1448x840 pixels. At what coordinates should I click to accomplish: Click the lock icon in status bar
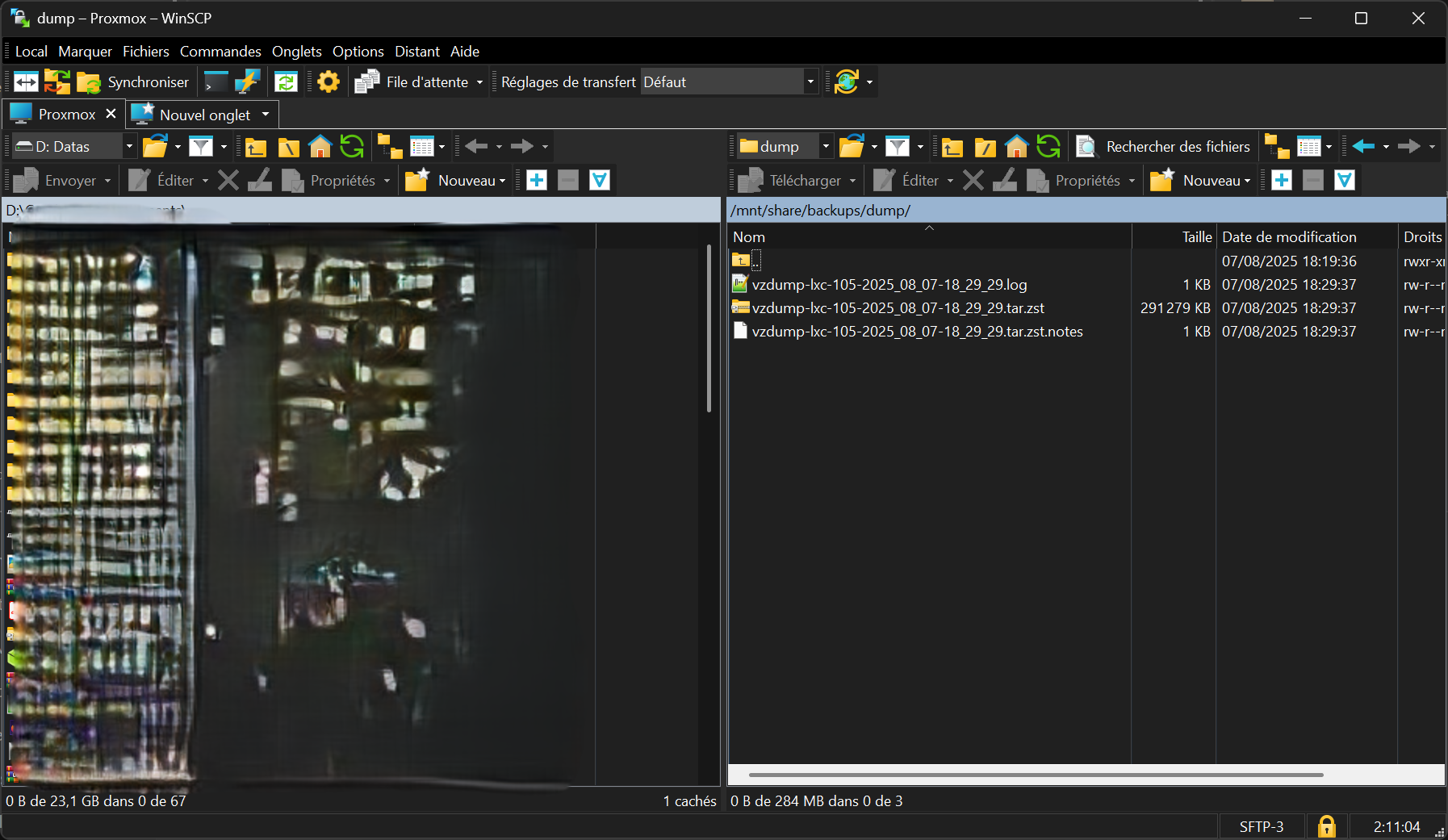click(x=1326, y=826)
